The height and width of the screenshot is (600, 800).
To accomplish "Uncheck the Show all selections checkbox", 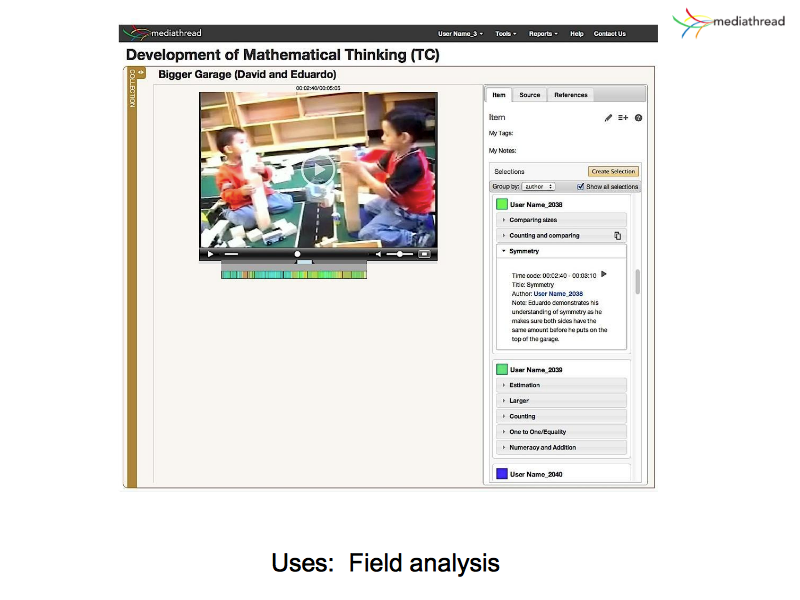I will point(581,186).
